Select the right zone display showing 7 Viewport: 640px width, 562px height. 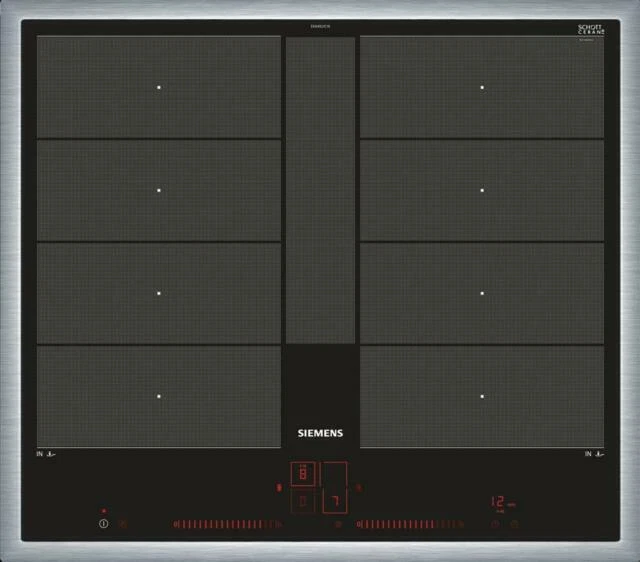[x=335, y=488]
